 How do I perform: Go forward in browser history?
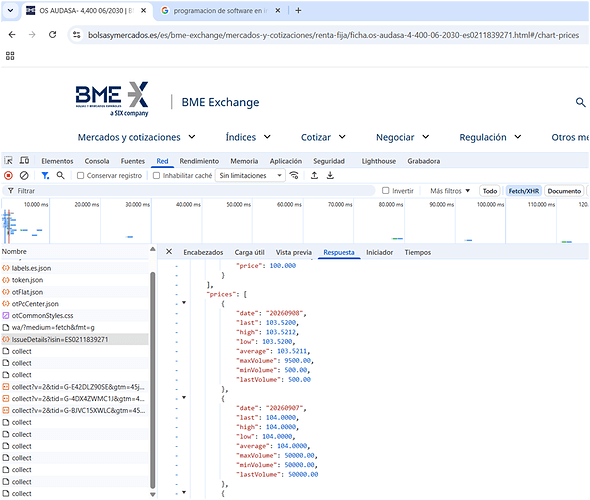click(x=32, y=35)
